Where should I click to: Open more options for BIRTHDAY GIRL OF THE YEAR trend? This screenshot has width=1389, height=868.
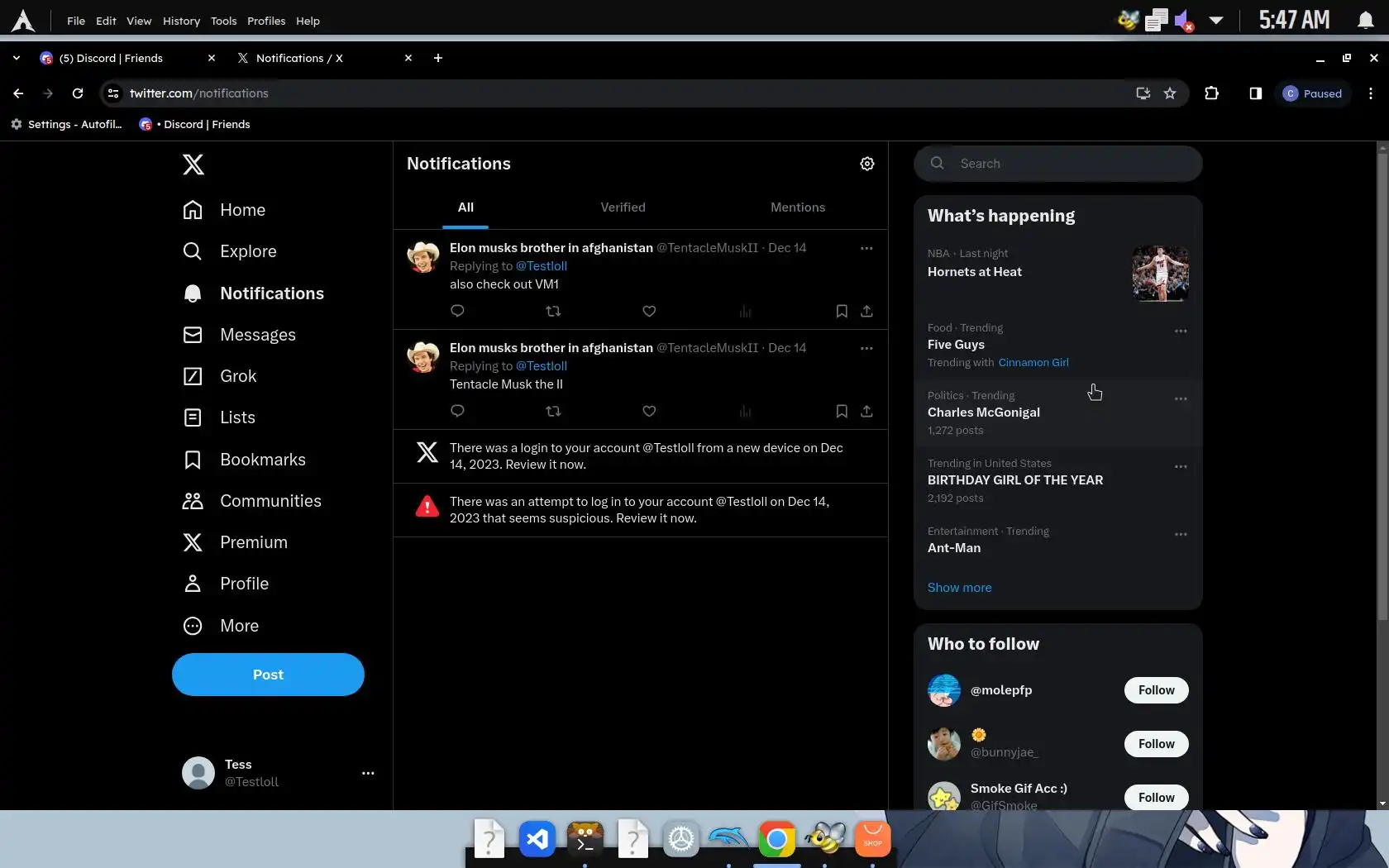coord(1181,466)
